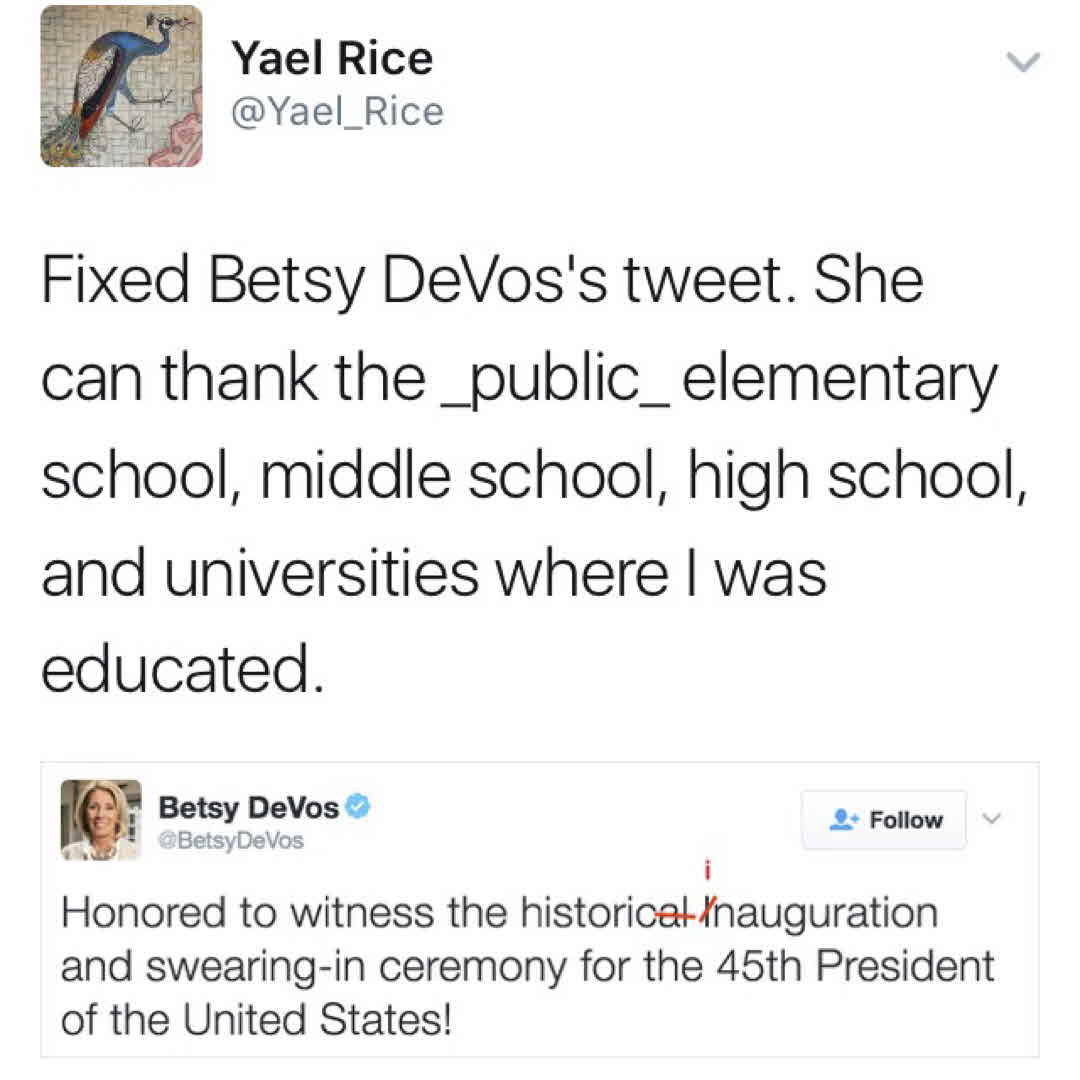Open Betsy DeVos's profile photo
This screenshot has width=1080, height=1080.
[x=100, y=820]
